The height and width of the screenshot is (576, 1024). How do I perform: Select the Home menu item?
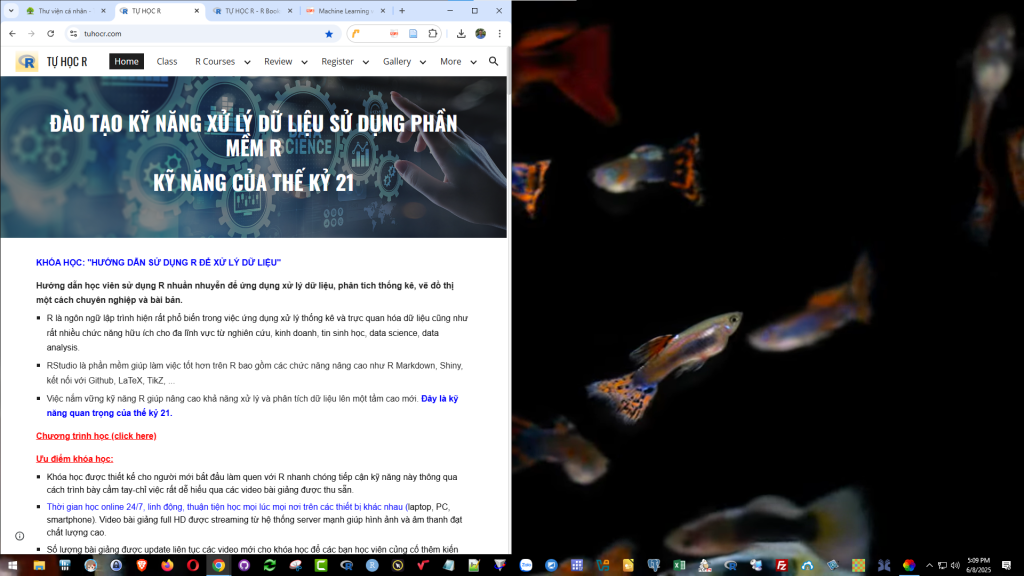tap(126, 61)
